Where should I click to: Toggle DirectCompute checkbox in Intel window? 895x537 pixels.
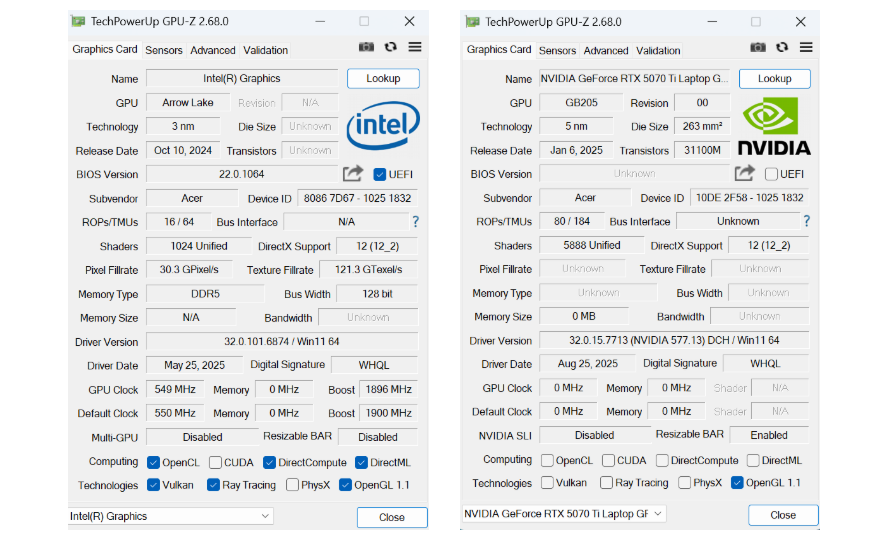pos(269,462)
